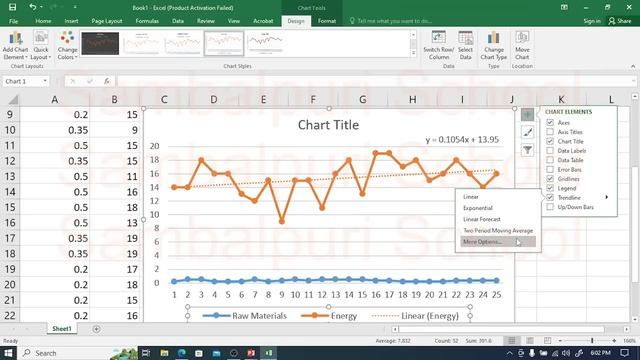Open the Page Layout tab

107,21
